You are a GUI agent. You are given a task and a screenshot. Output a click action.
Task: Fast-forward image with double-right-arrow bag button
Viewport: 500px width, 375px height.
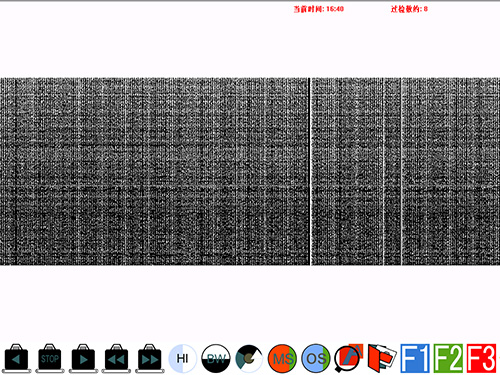coord(150,358)
